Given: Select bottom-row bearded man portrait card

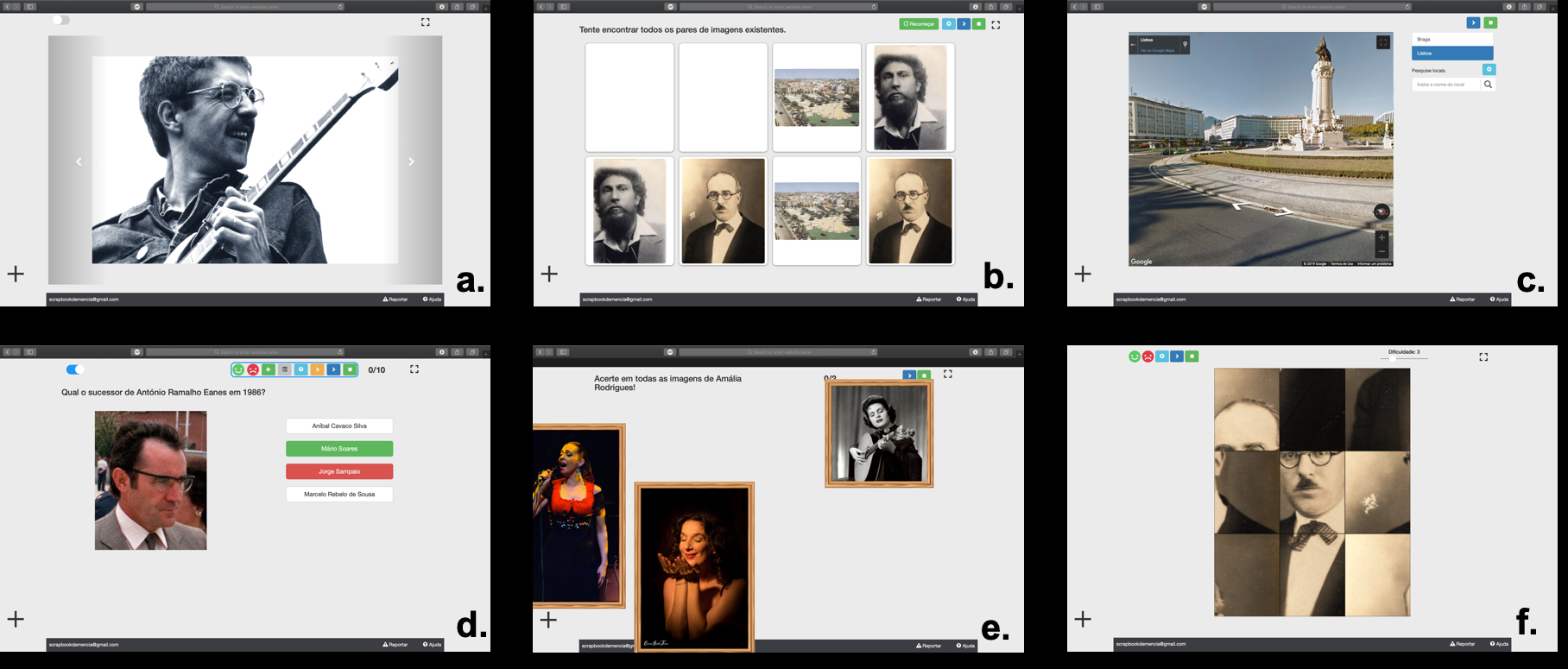Looking at the screenshot, I should [629, 211].
